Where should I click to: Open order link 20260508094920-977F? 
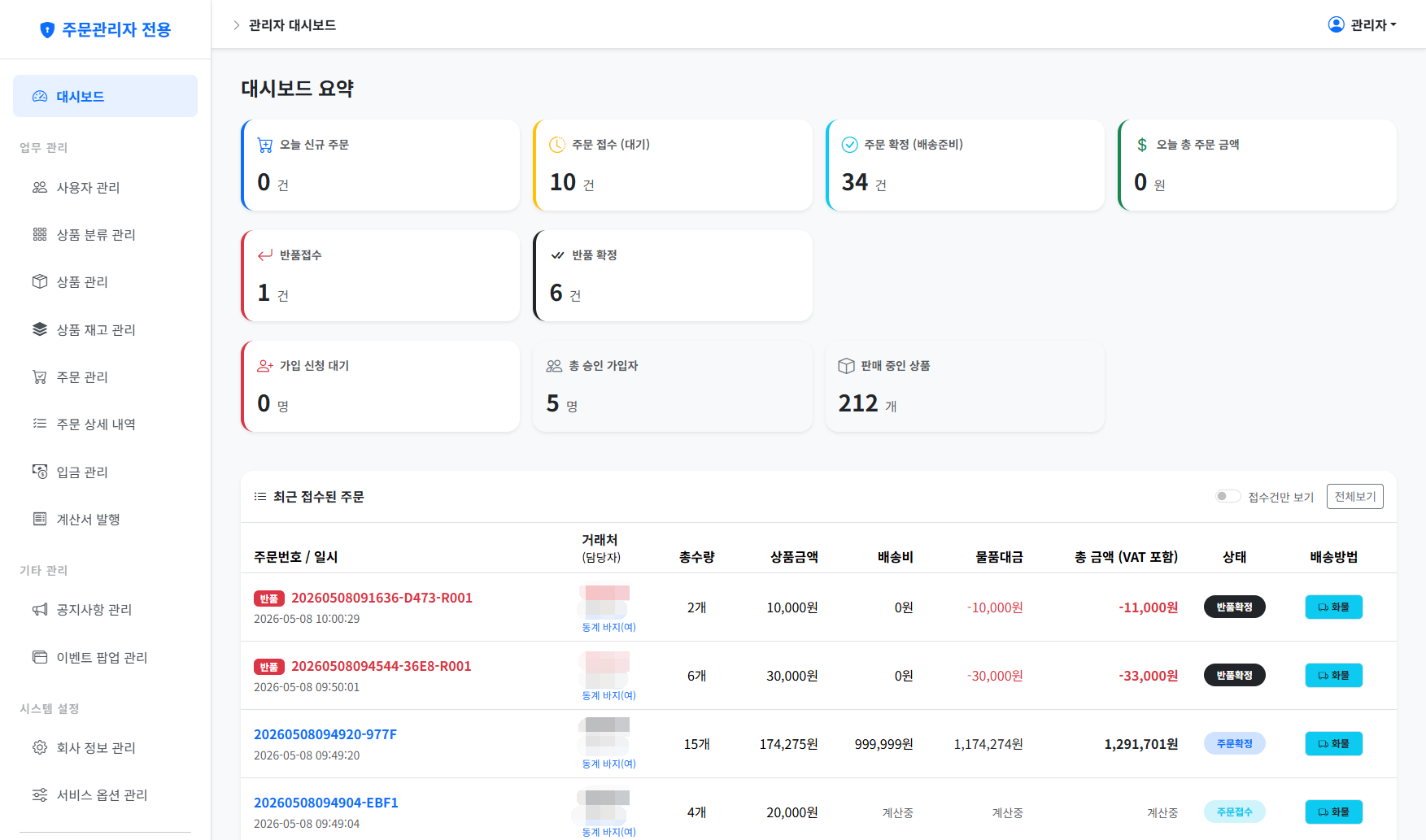(325, 734)
